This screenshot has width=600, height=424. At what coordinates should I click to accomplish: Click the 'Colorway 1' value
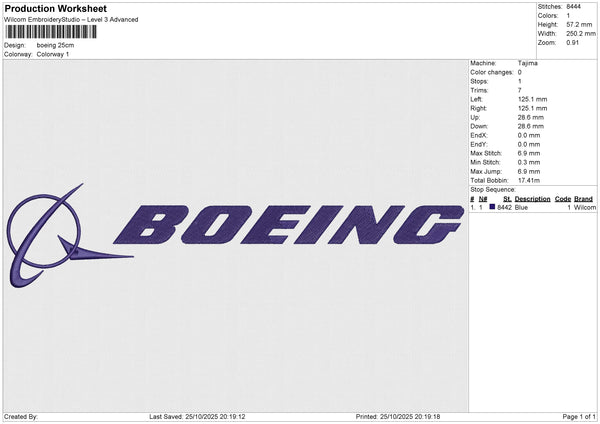point(53,54)
